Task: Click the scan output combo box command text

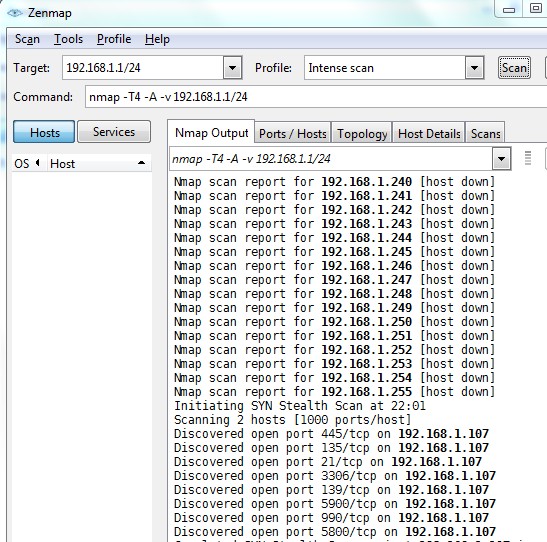Action: point(251,159)
